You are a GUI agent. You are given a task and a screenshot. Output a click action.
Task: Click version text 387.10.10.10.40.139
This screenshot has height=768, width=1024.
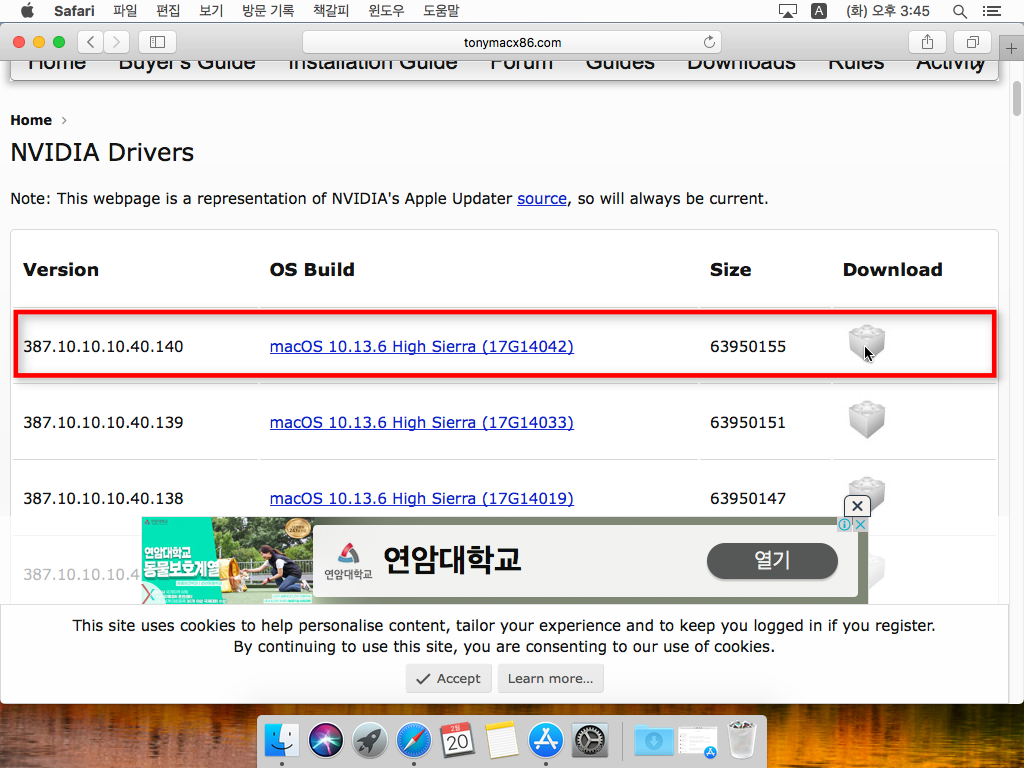[103, 423]
